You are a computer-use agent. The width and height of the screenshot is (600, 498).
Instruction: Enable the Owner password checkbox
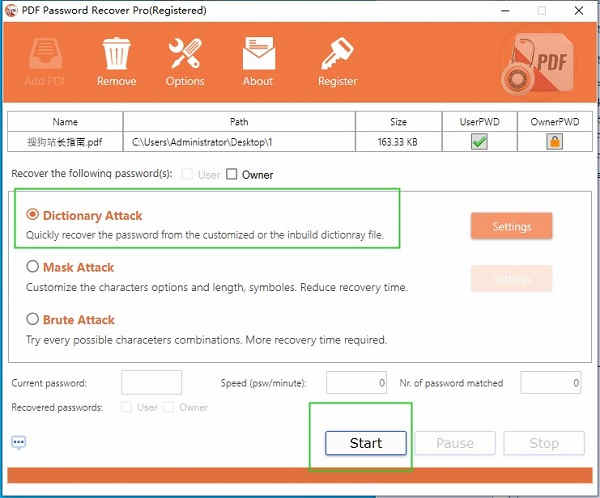232,175
